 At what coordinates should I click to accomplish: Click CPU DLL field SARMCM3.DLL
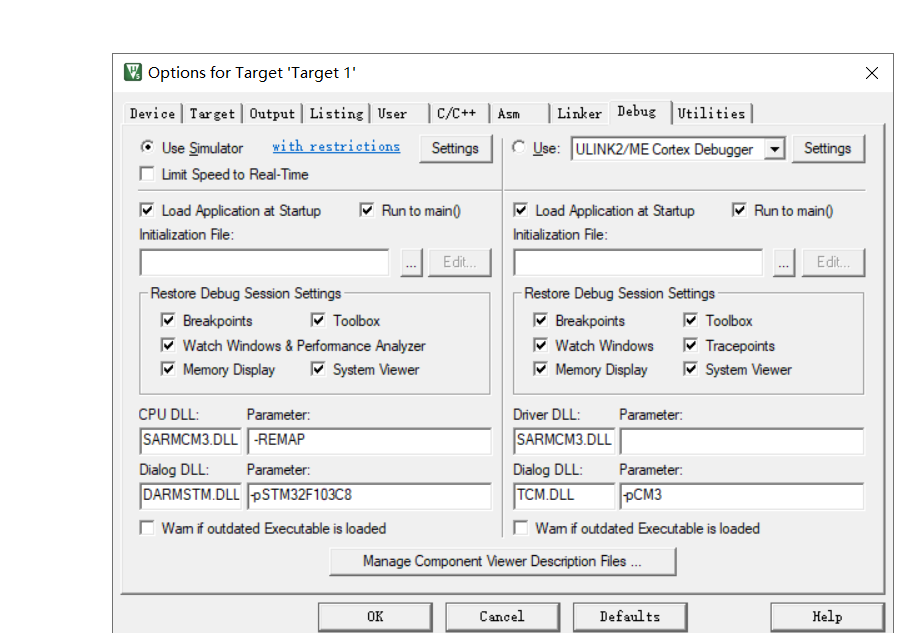click(x=190, y=441)
